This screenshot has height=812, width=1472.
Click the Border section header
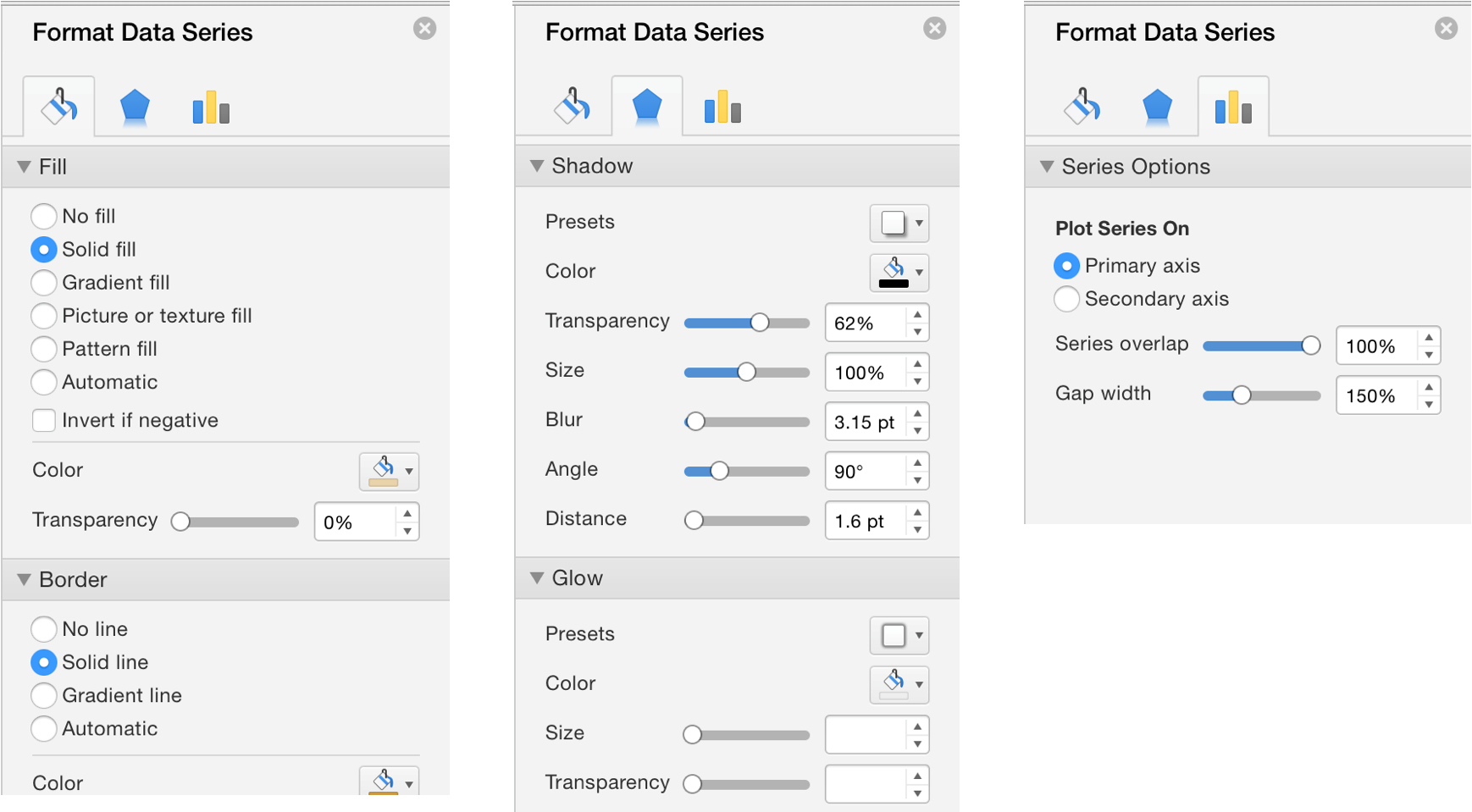74,579
